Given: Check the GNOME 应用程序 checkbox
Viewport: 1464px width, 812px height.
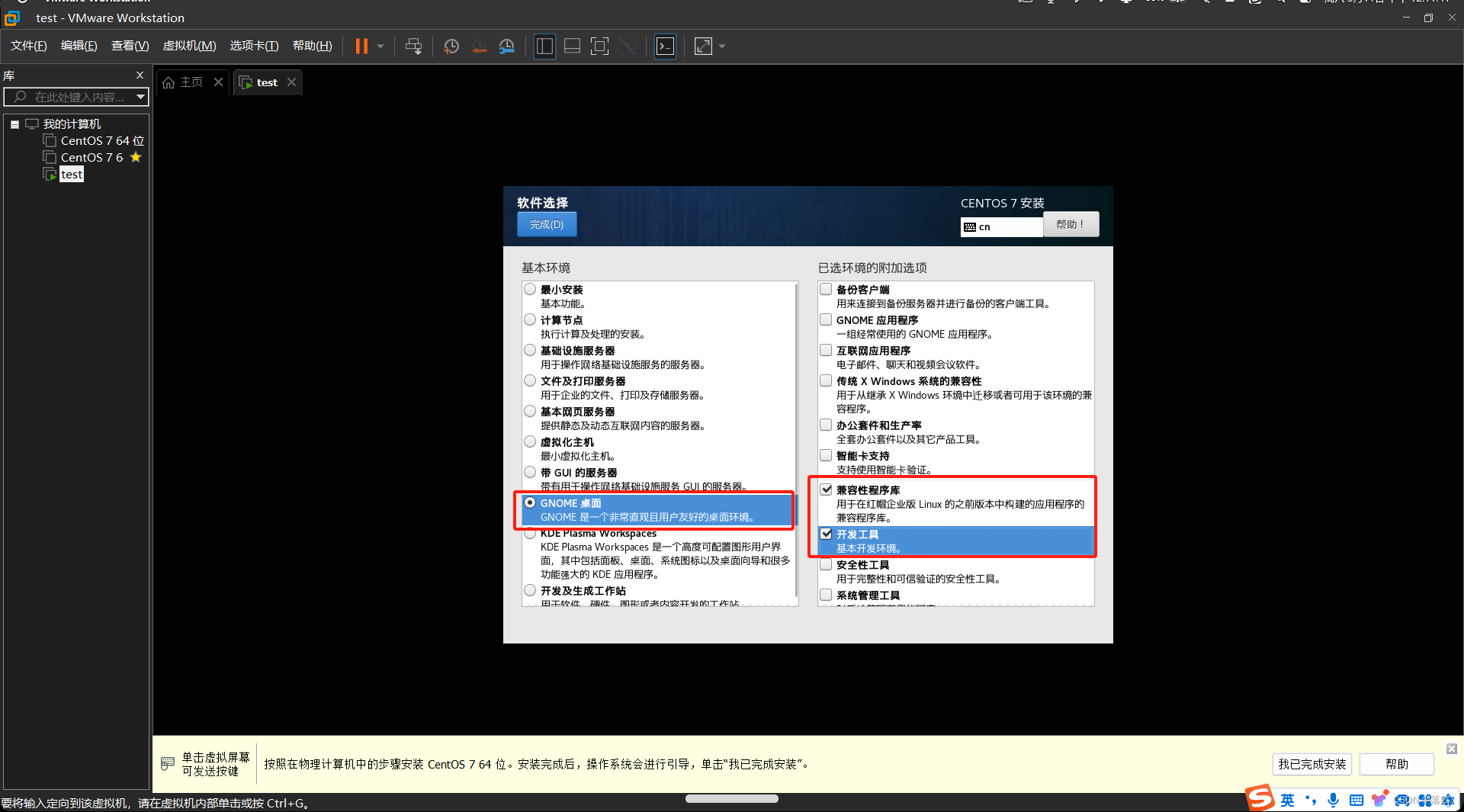Looking at the screenshot, I should (826, 319).
